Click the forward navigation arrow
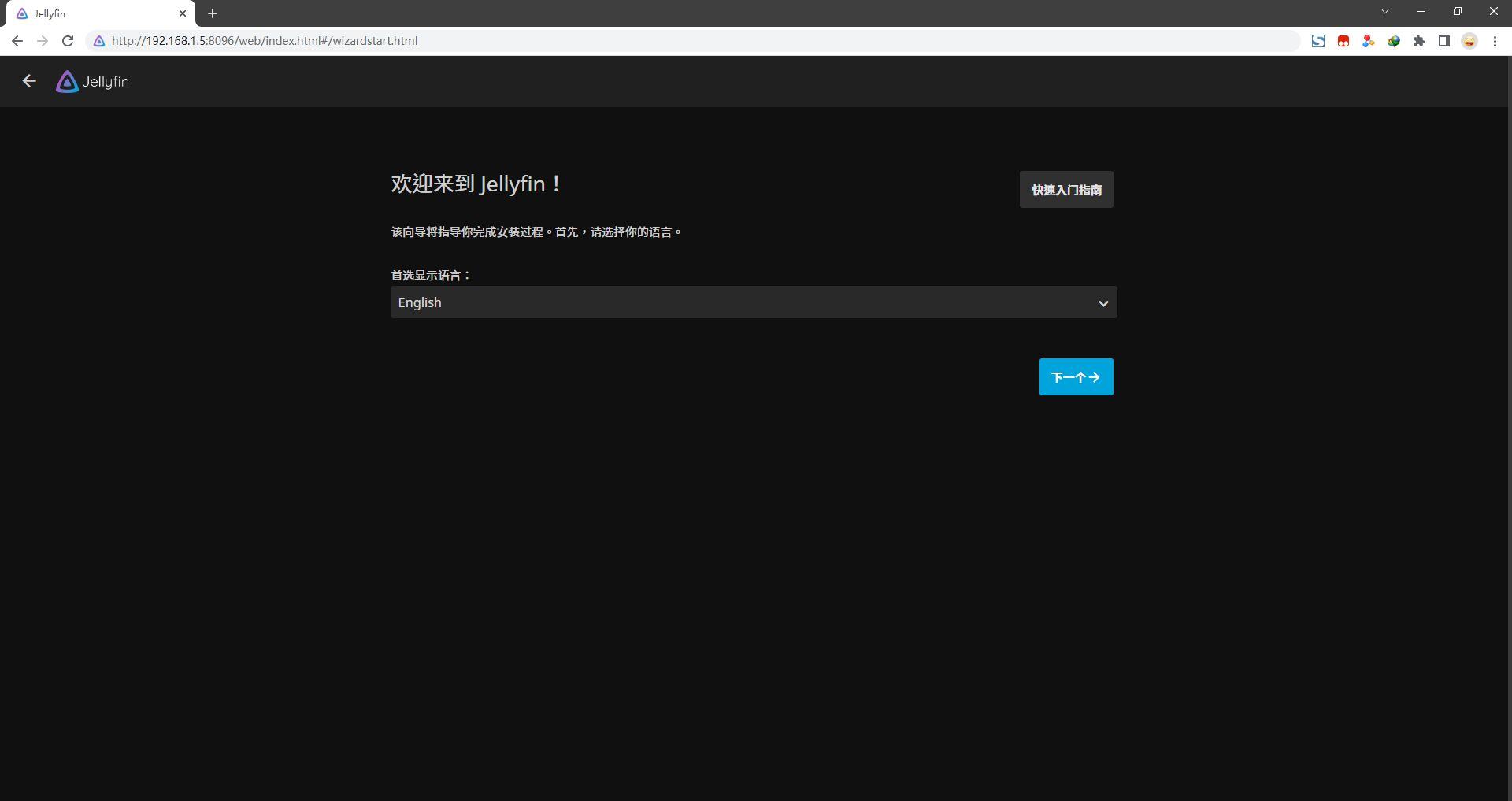Viewport: 1512px width, 801px height. pyautogui.click(x=43, y=41)
